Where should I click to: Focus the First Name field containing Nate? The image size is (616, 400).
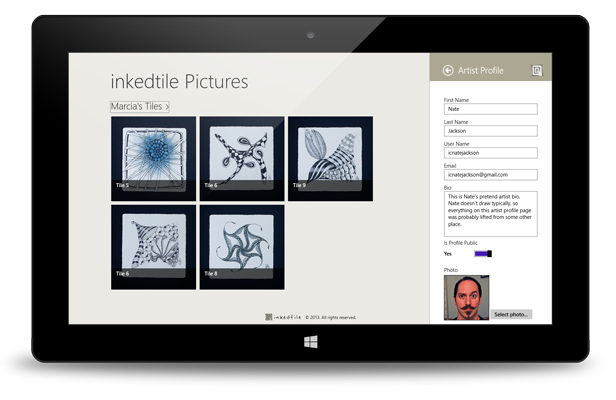491,109
